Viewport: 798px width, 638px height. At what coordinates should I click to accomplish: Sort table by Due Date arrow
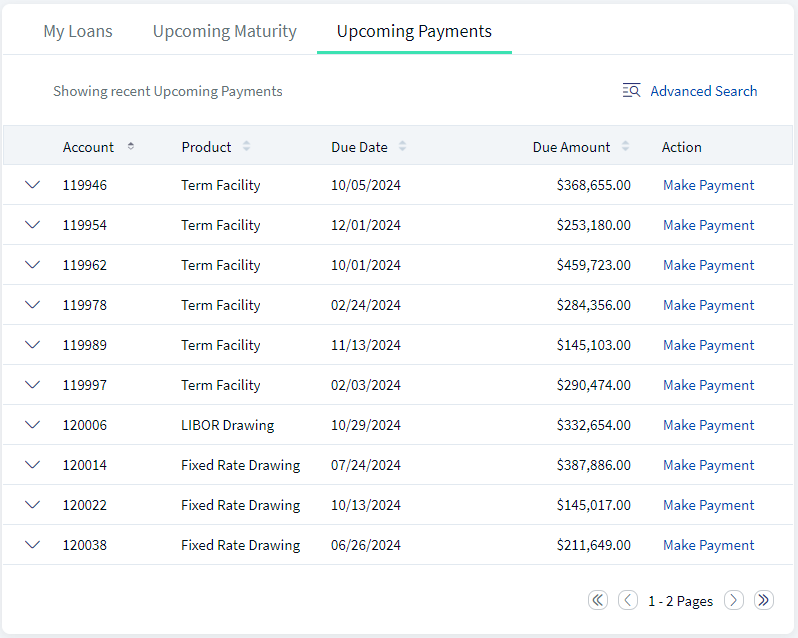point(402,147)
